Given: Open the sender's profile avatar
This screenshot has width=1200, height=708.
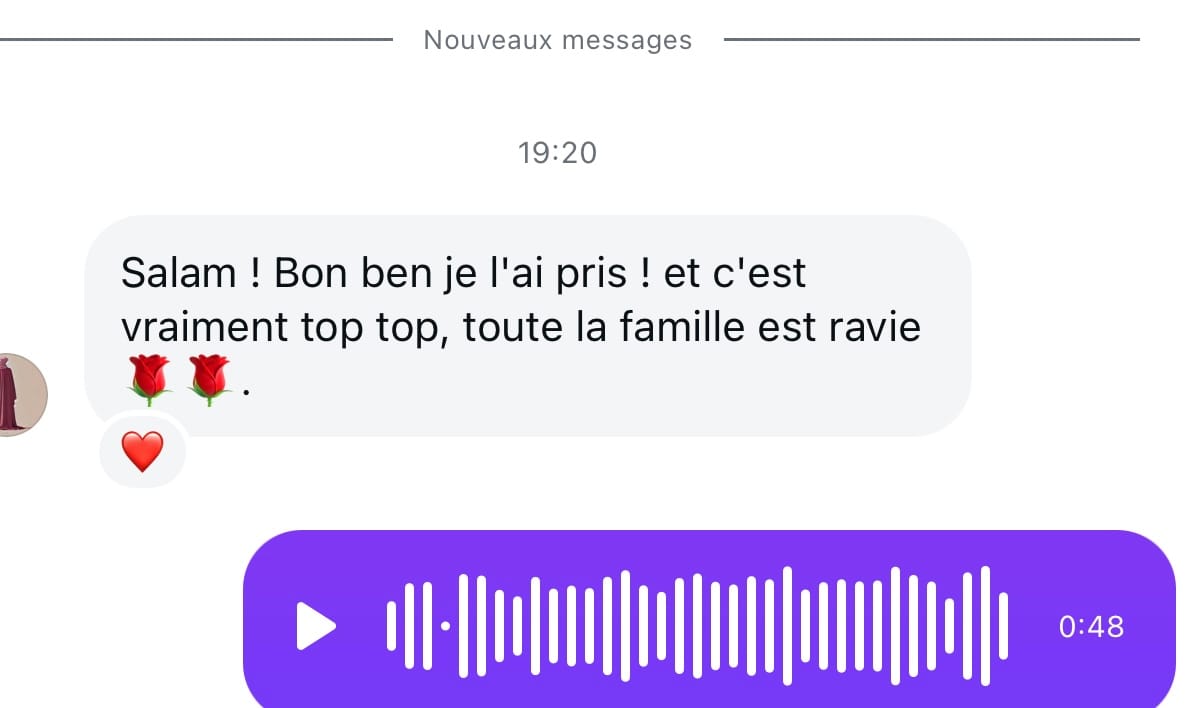Looking at the screenshot, I should point(18,393).
